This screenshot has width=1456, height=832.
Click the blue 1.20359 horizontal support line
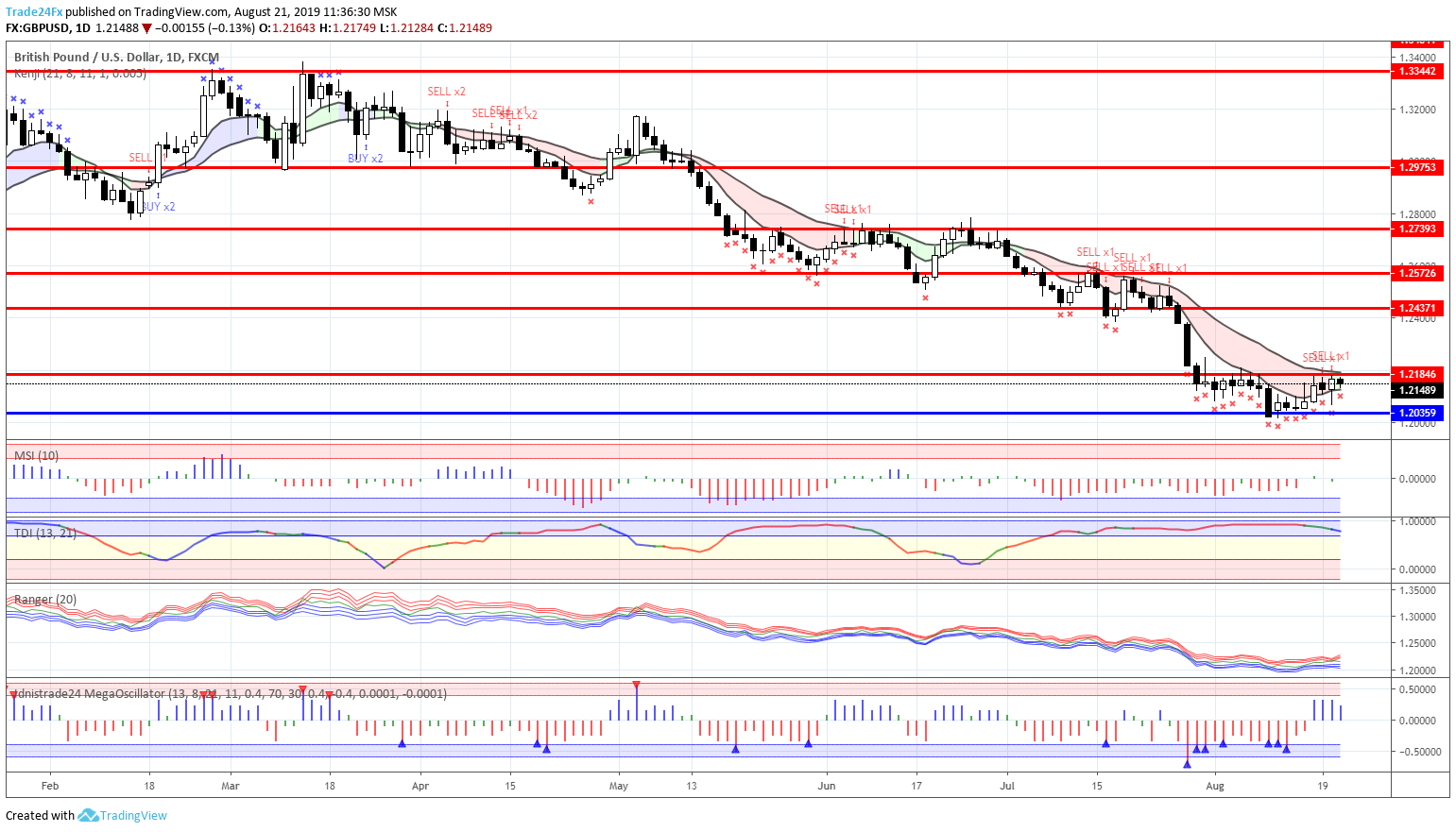pyautogui.click(x=697, y=413)
